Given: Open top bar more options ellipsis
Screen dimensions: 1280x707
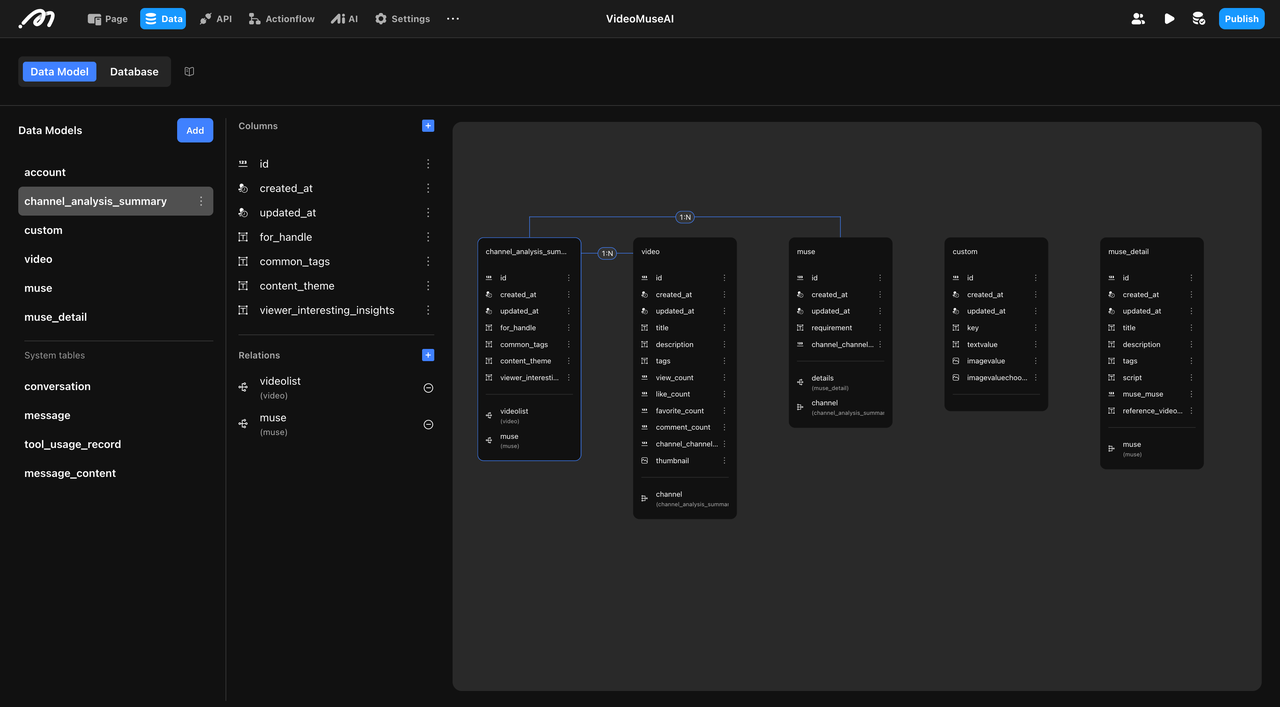Looking at the screenshot, I should point(453,19).
